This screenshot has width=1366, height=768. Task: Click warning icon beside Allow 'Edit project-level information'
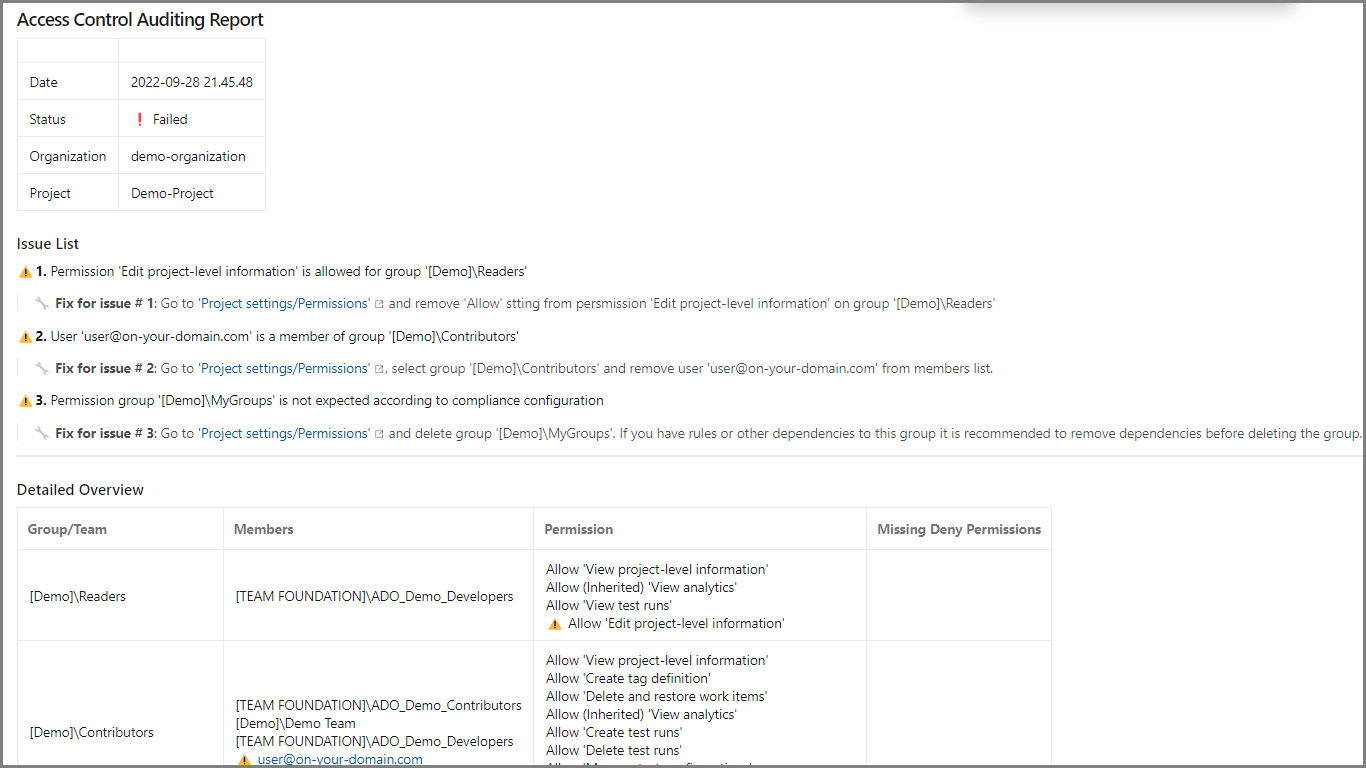coord(555,624)
